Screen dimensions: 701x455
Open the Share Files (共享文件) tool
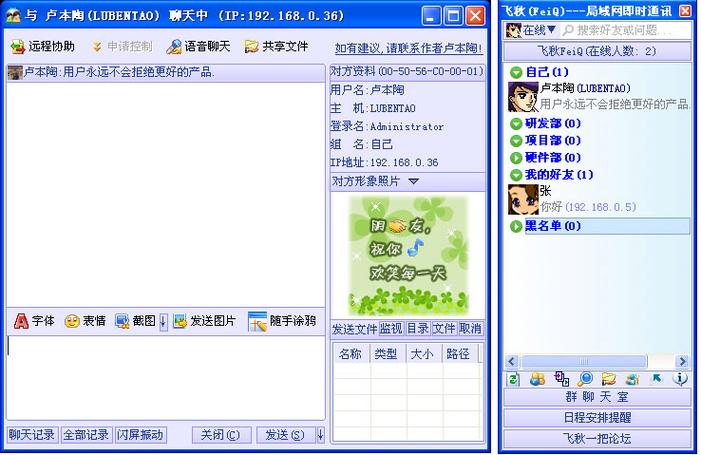(275, 47)
